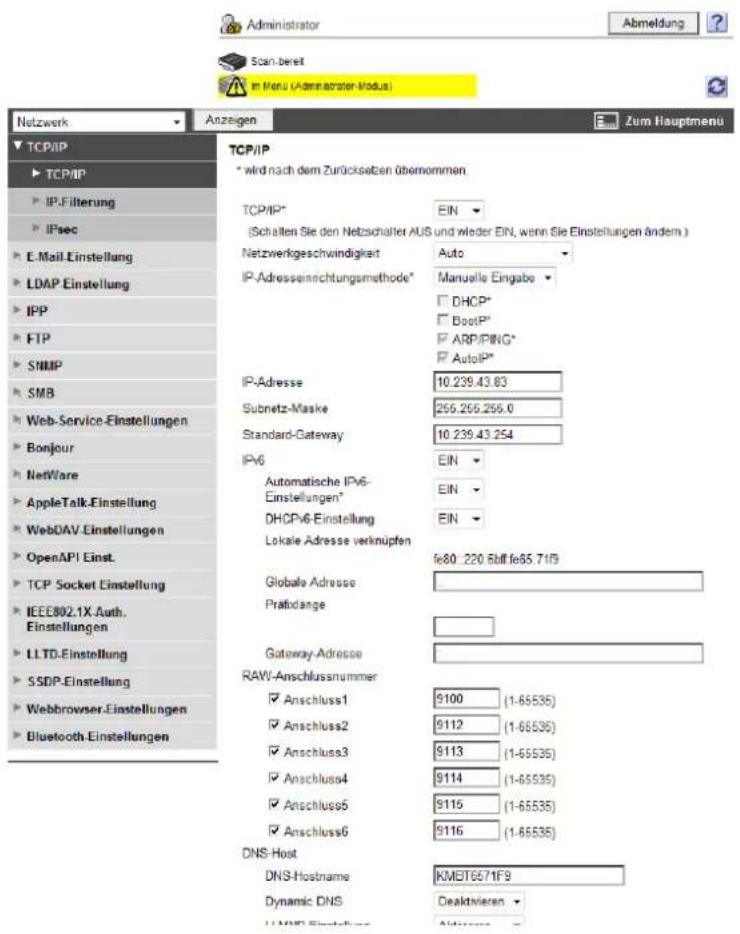Open the Dynamic DNS Deaktivieren dropdown

(478, 901)
